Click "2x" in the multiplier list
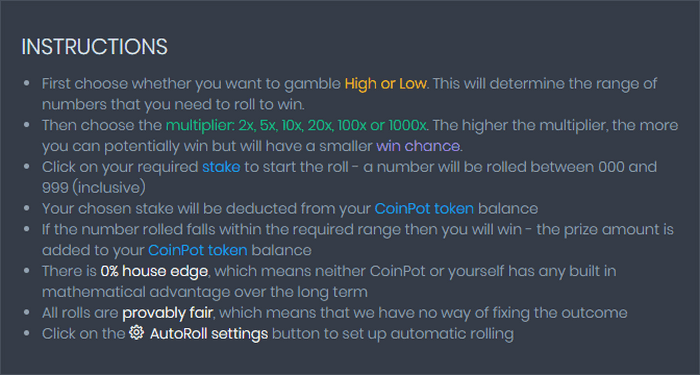Image resolution: width=700 pixels, height=375 pixels. click(246, 125)
